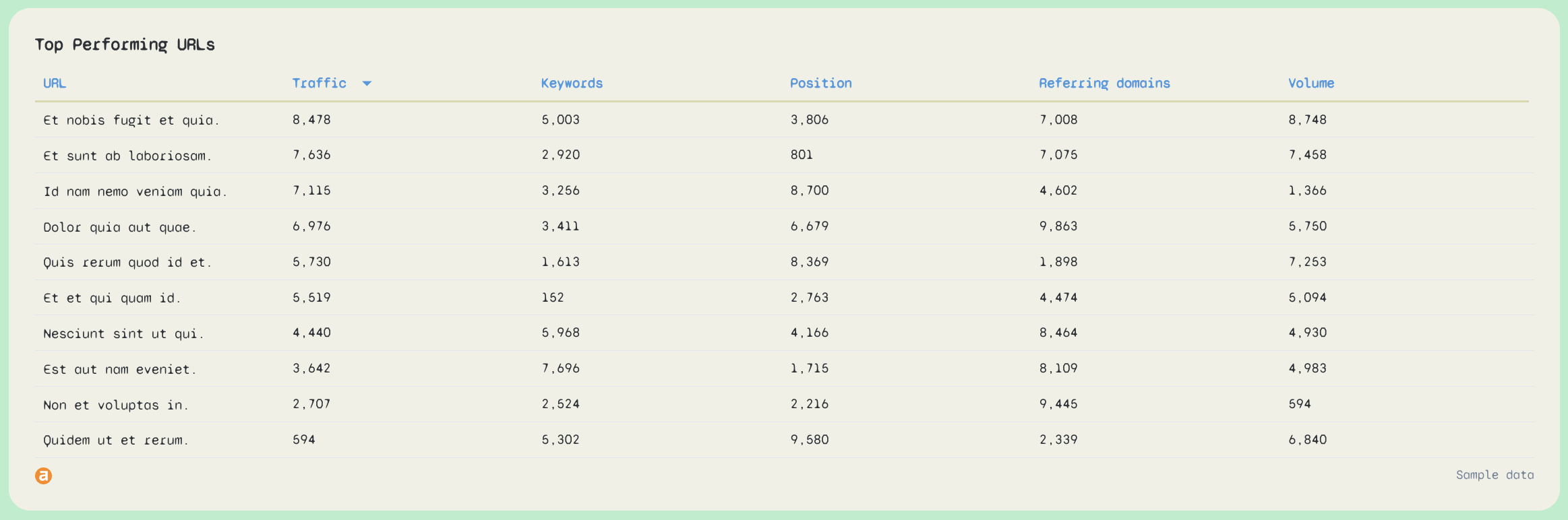The width and height of the screenshot is (1568, 520).
Task: Select URL 'Id nam nemo veniam quia.'
Action: pyautogui.click(x=135, y=191)
